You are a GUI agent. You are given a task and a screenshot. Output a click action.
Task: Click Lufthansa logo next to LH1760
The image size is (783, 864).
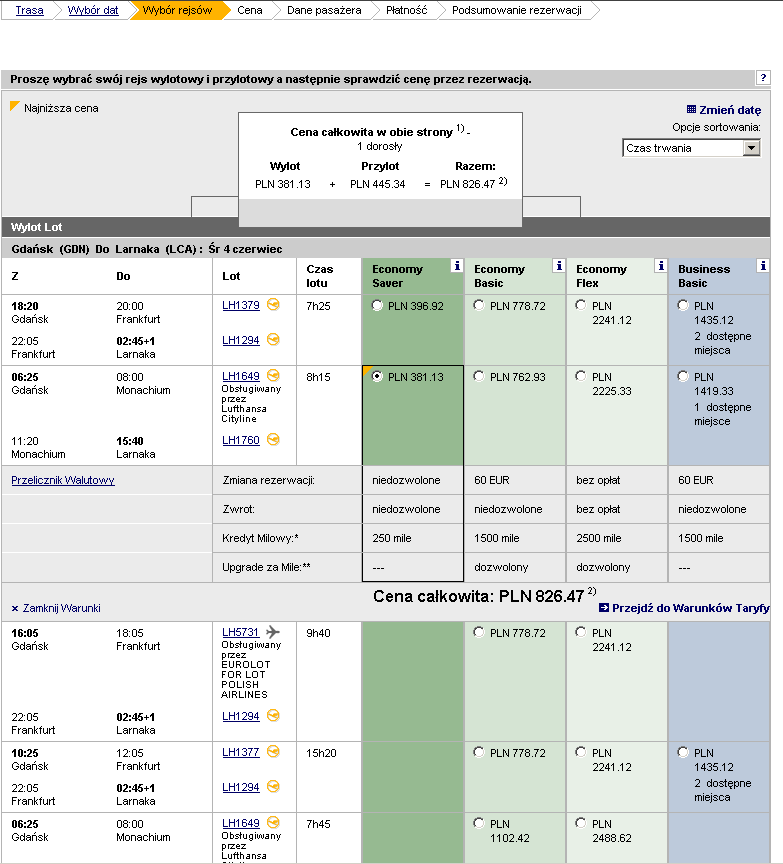pos(273,439)
